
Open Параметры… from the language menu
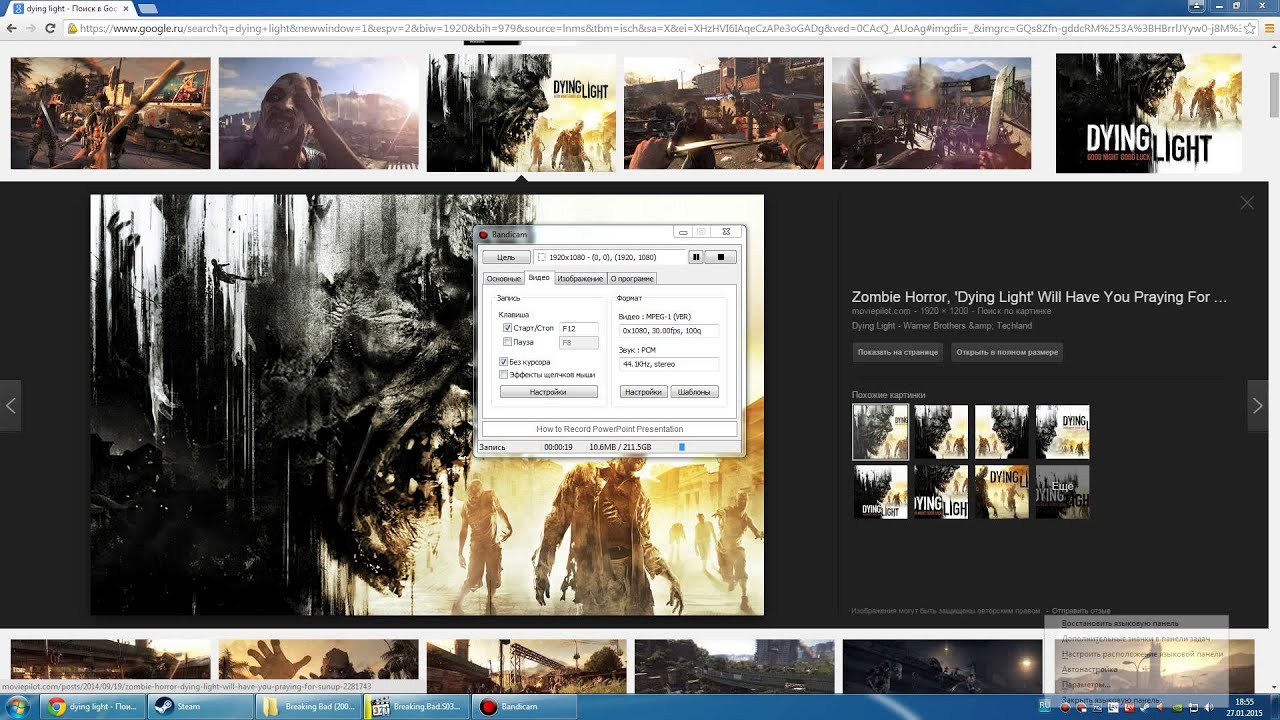(x=1086, y=684)
